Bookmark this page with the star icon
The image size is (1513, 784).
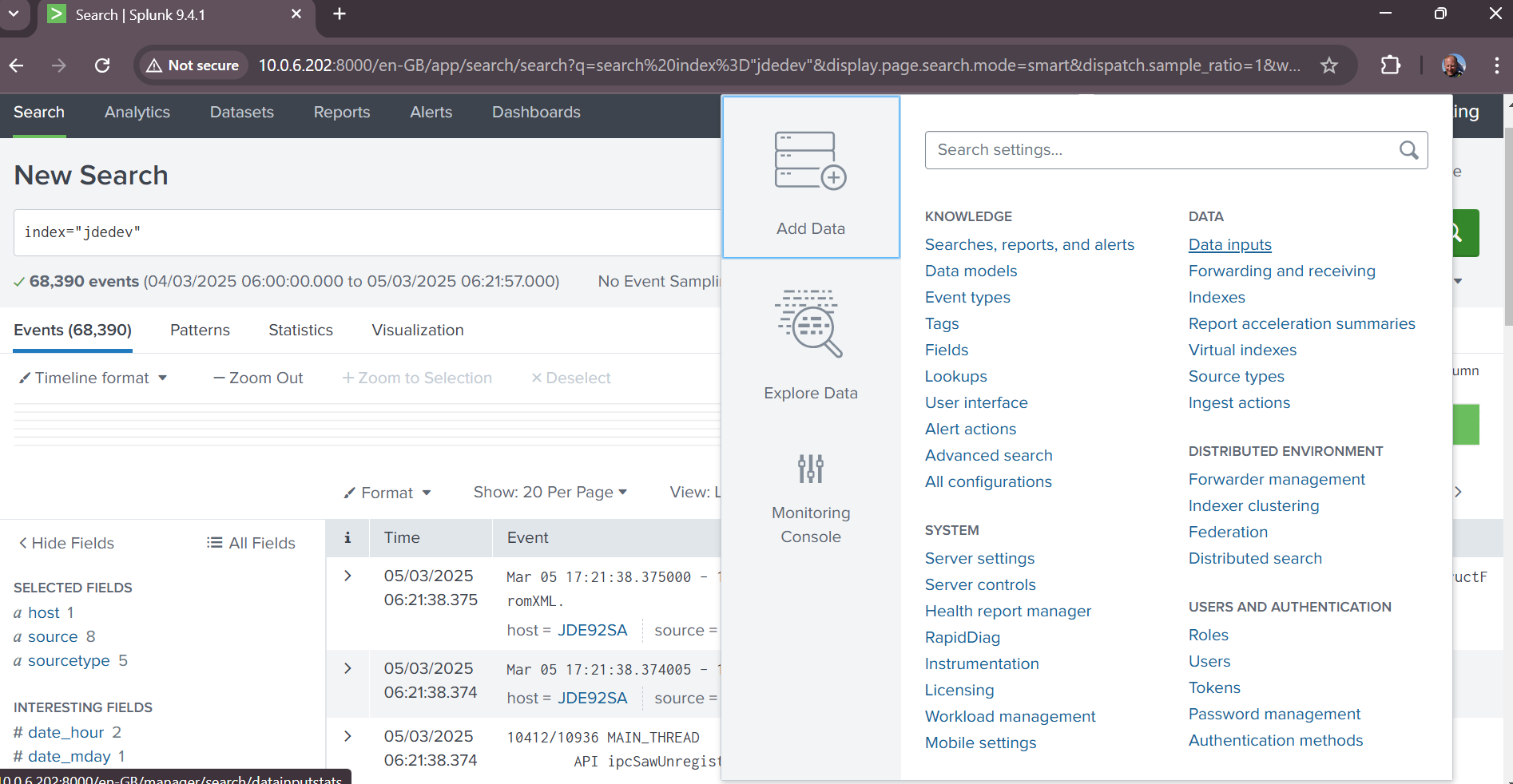1328,65
